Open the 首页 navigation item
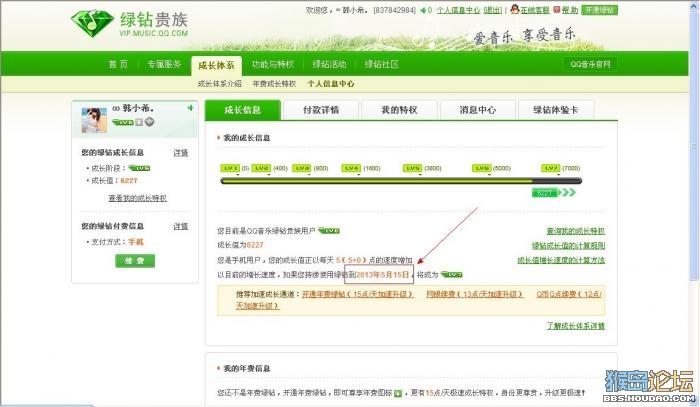 pos(118,64)
